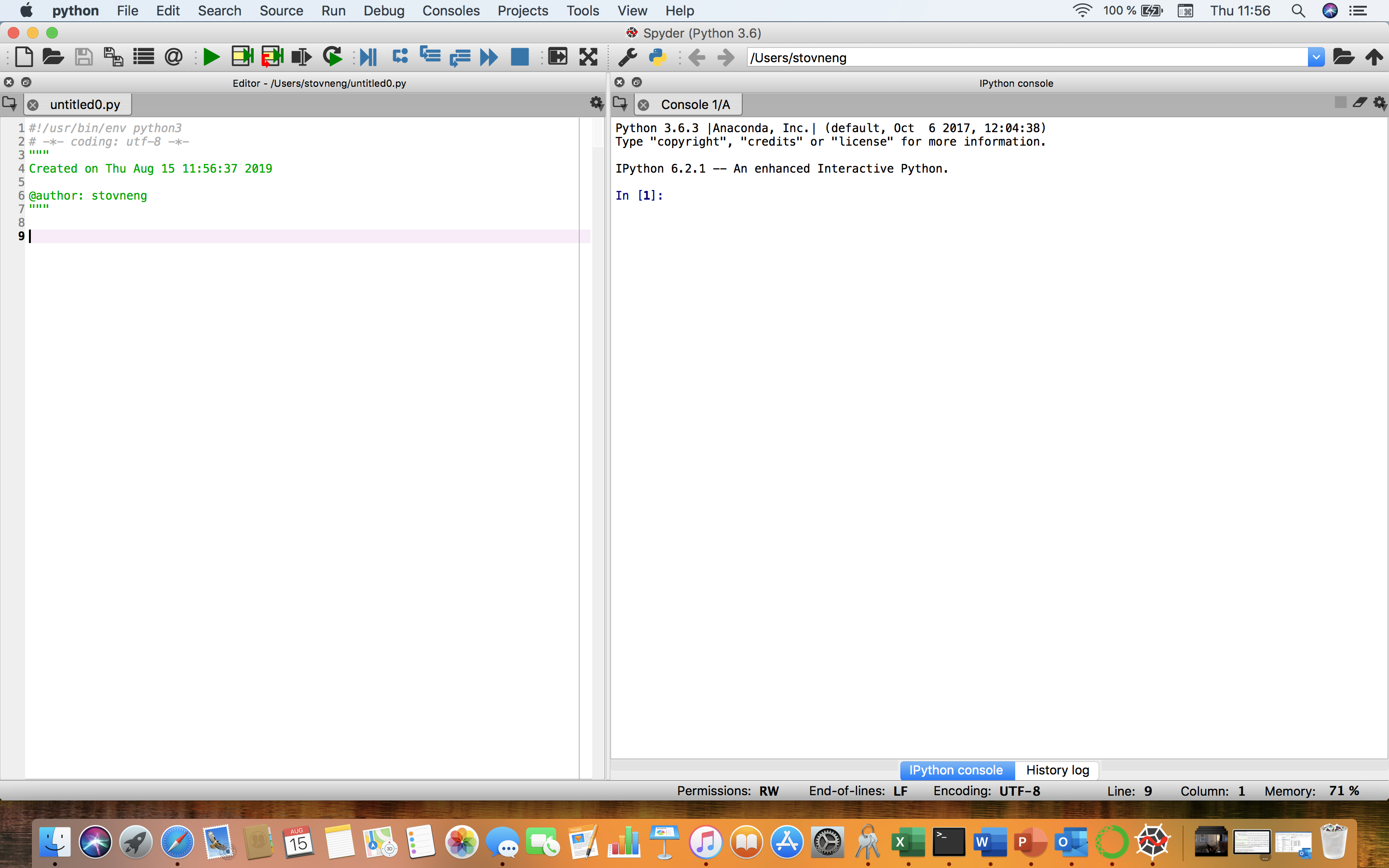
Task: Open symbol finder @ icon
Action: click(173, 57)
